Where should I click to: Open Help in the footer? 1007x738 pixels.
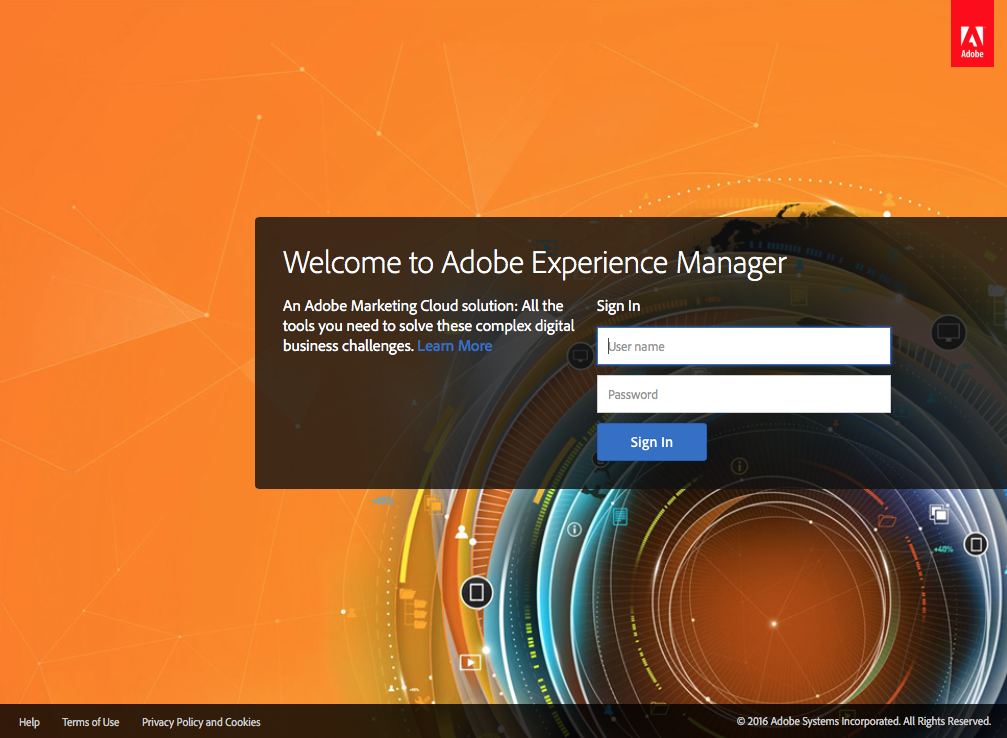[x=30, y=722]
